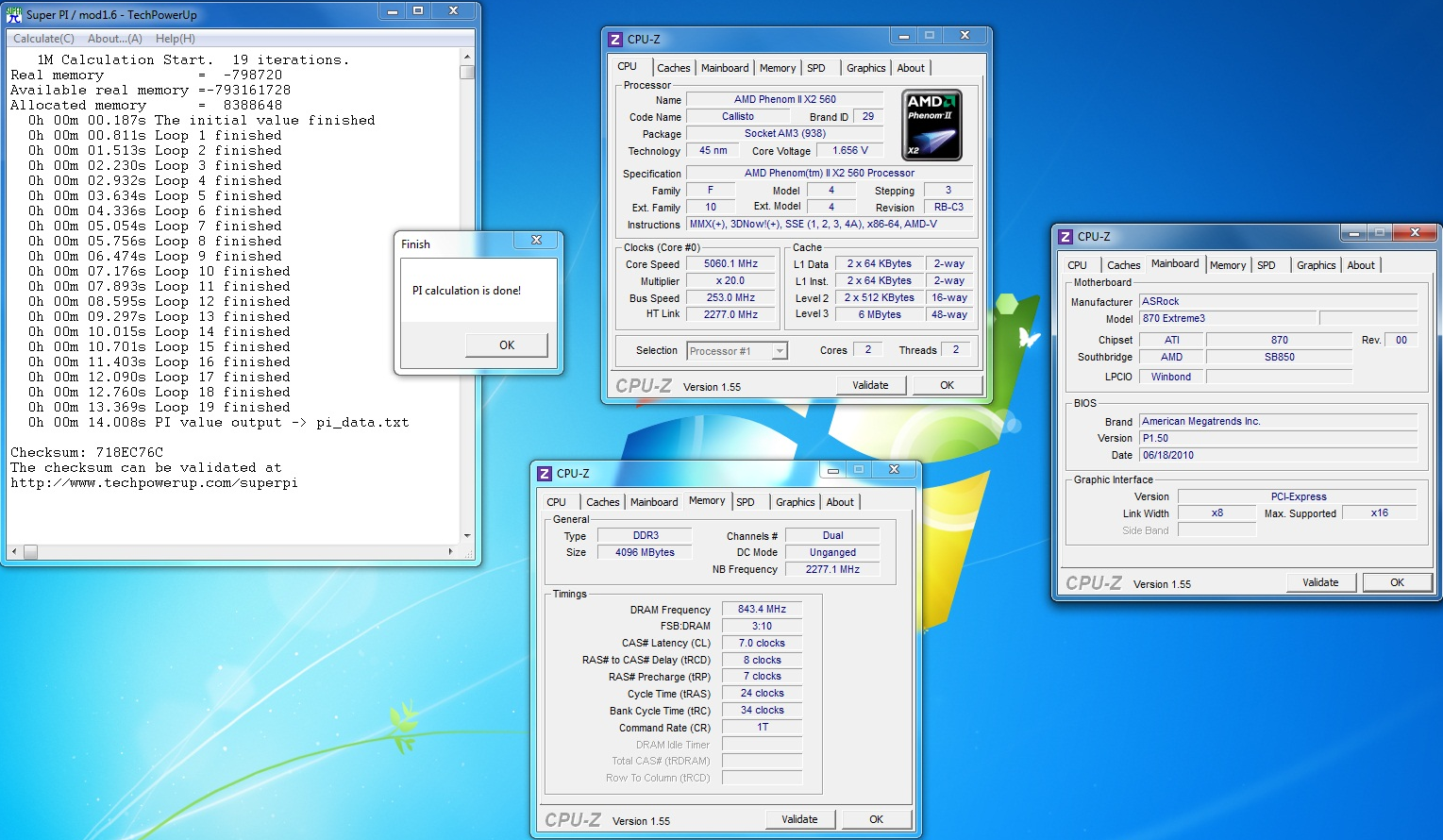
Task: Click the CPU-Z logo icon in the Motherboard window title bar
Action: (x=1065, y=237)
